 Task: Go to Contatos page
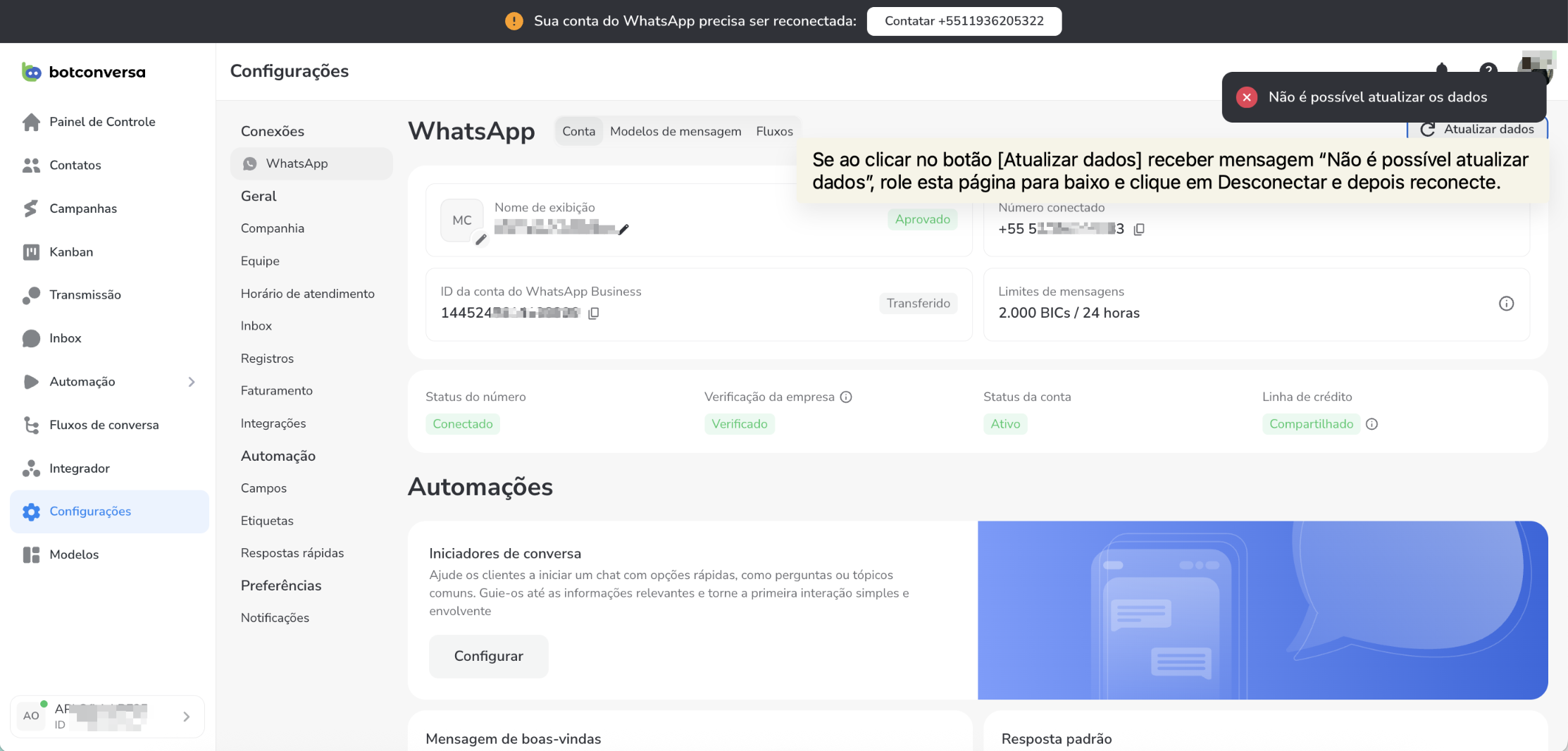(x=75, y=165)
